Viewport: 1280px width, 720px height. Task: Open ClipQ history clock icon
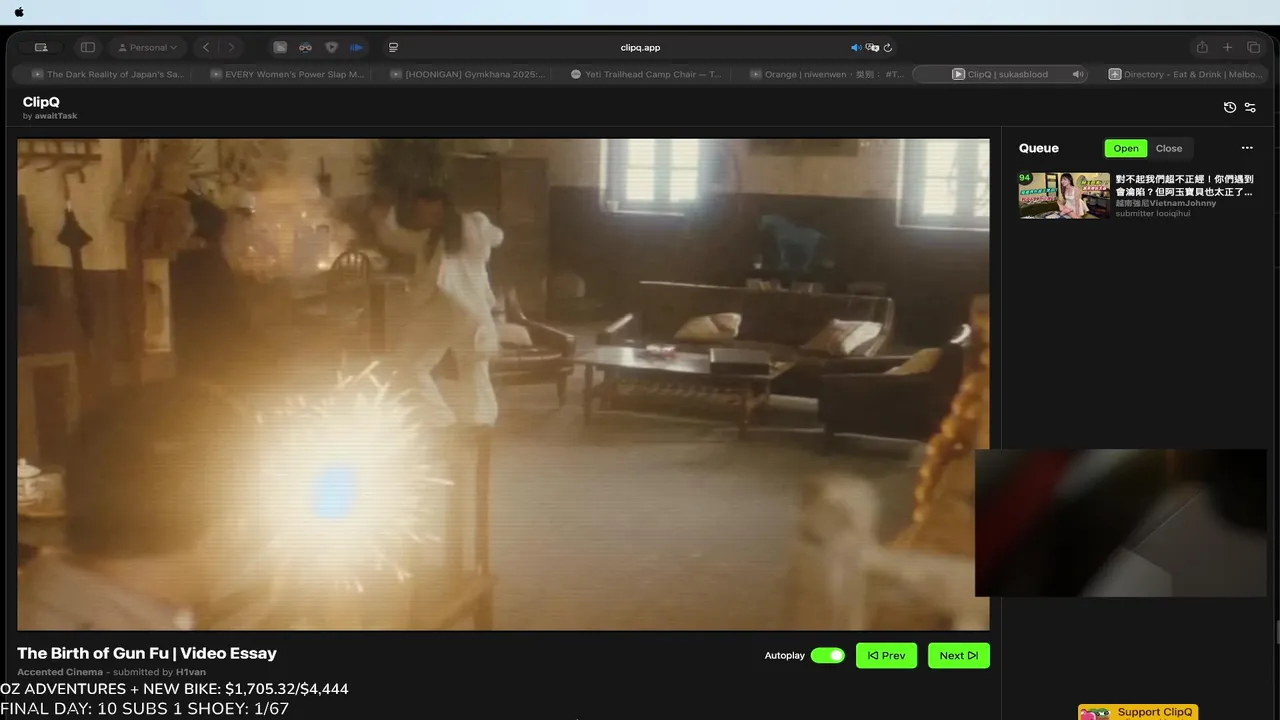(1230, 107)
